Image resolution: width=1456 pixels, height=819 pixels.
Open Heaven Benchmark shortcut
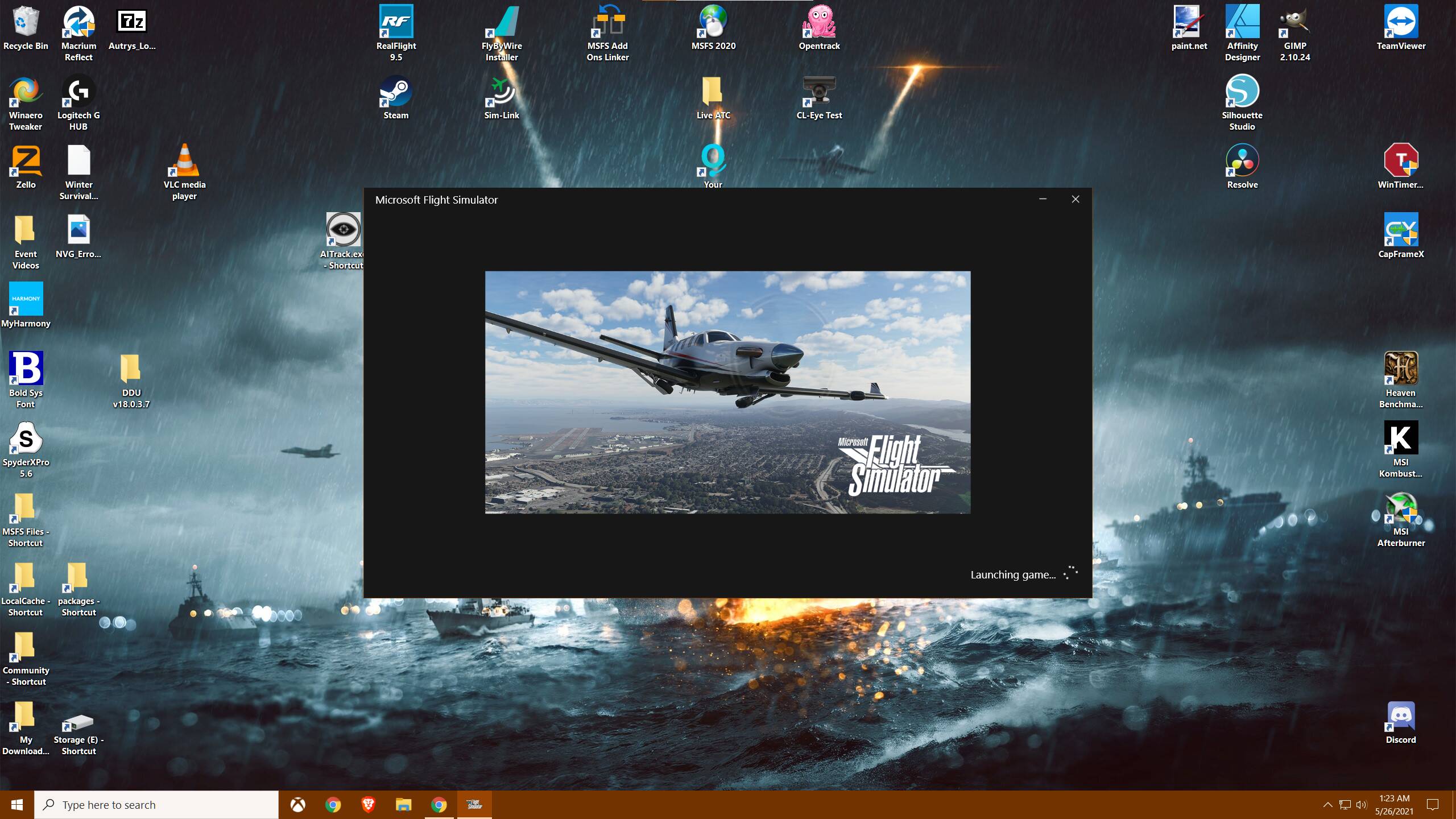[1401, 380]
